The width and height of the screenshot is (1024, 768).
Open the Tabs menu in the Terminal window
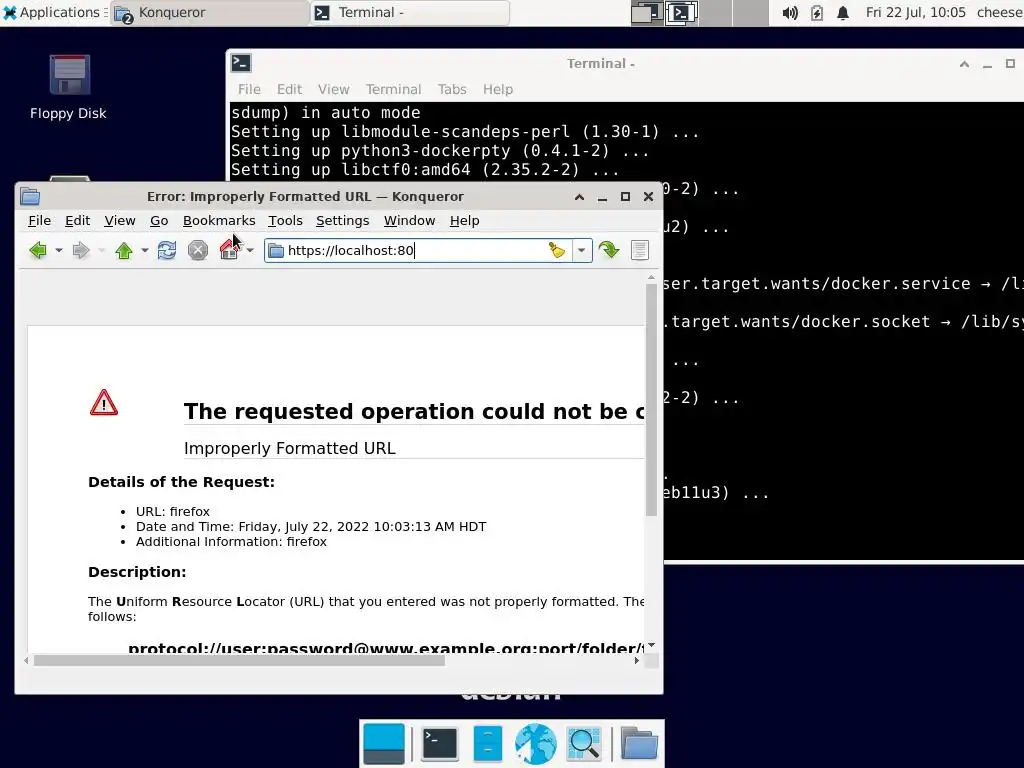click(x=452, y=89)
